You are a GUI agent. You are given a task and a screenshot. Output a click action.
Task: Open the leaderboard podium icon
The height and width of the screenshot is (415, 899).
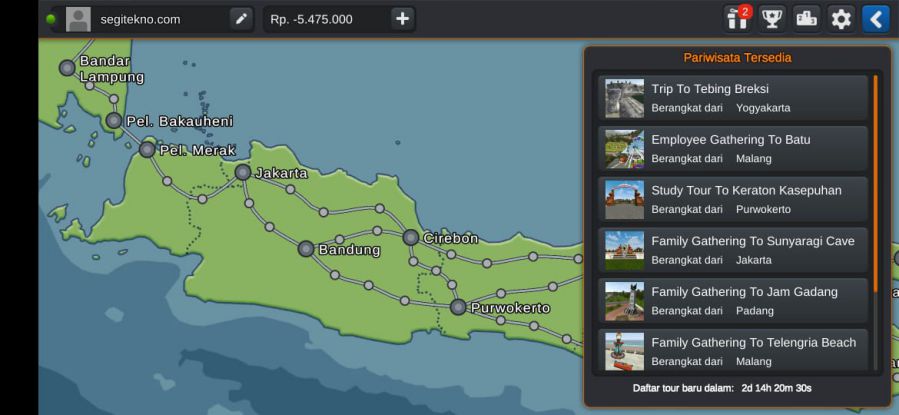[806, 18]
